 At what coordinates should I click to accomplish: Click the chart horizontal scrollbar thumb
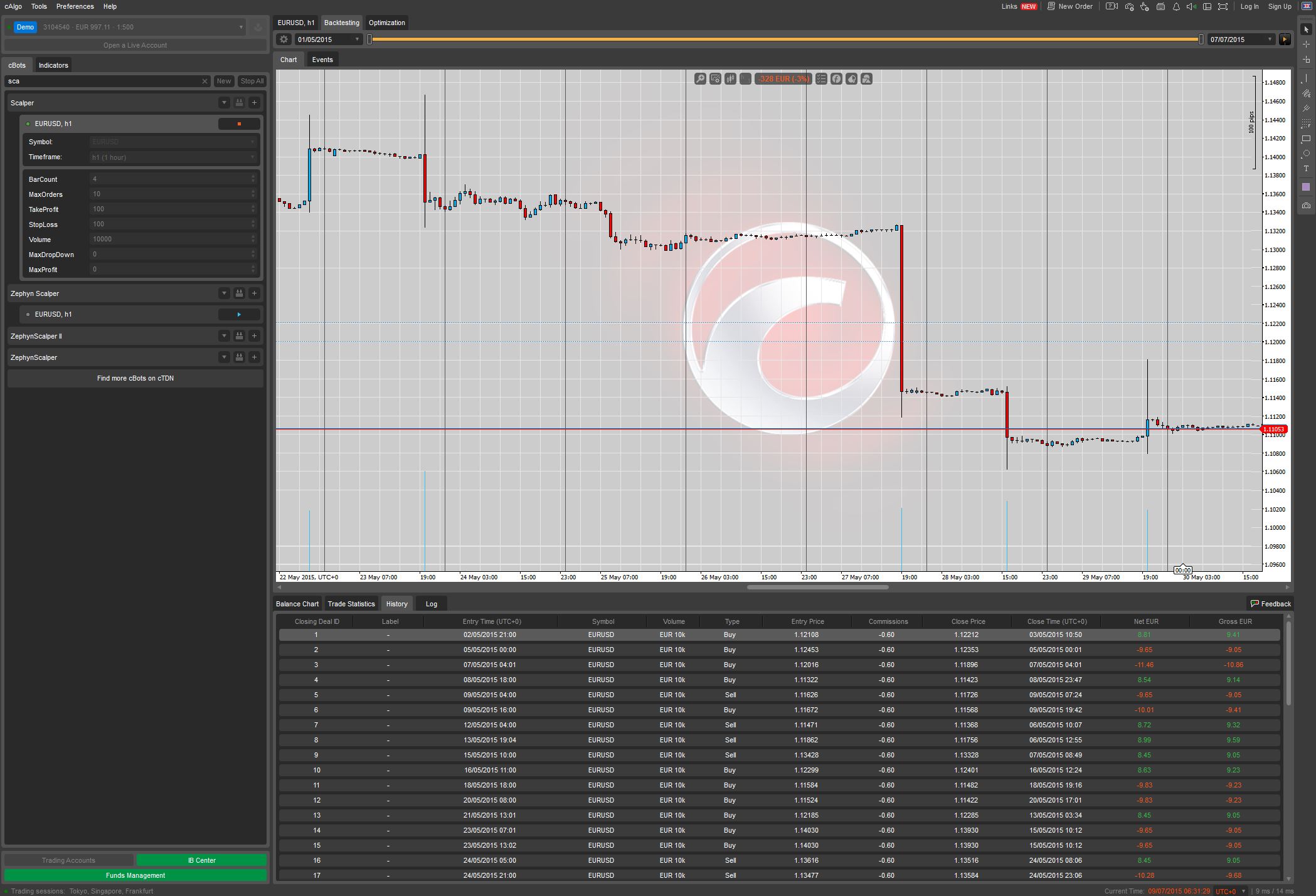tap(818, 588)
